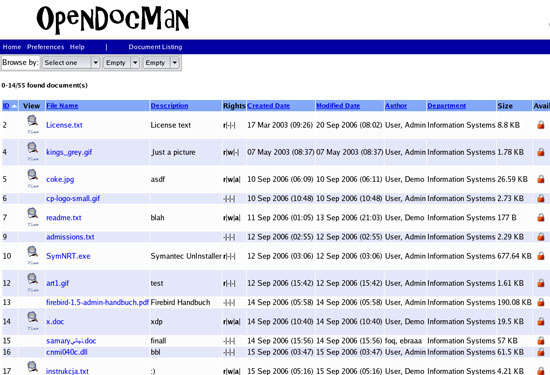Click the lock icon in samary .doc row
The width and height of the screenshot is (550, 375).
pyautogui.click(x=541, y=341)
